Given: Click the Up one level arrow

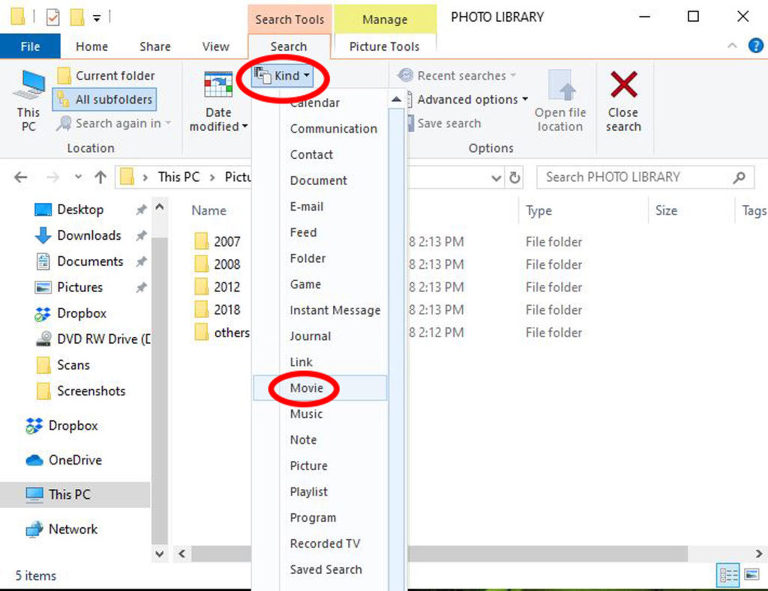Looking at the screenshot, I should (100, 177).
